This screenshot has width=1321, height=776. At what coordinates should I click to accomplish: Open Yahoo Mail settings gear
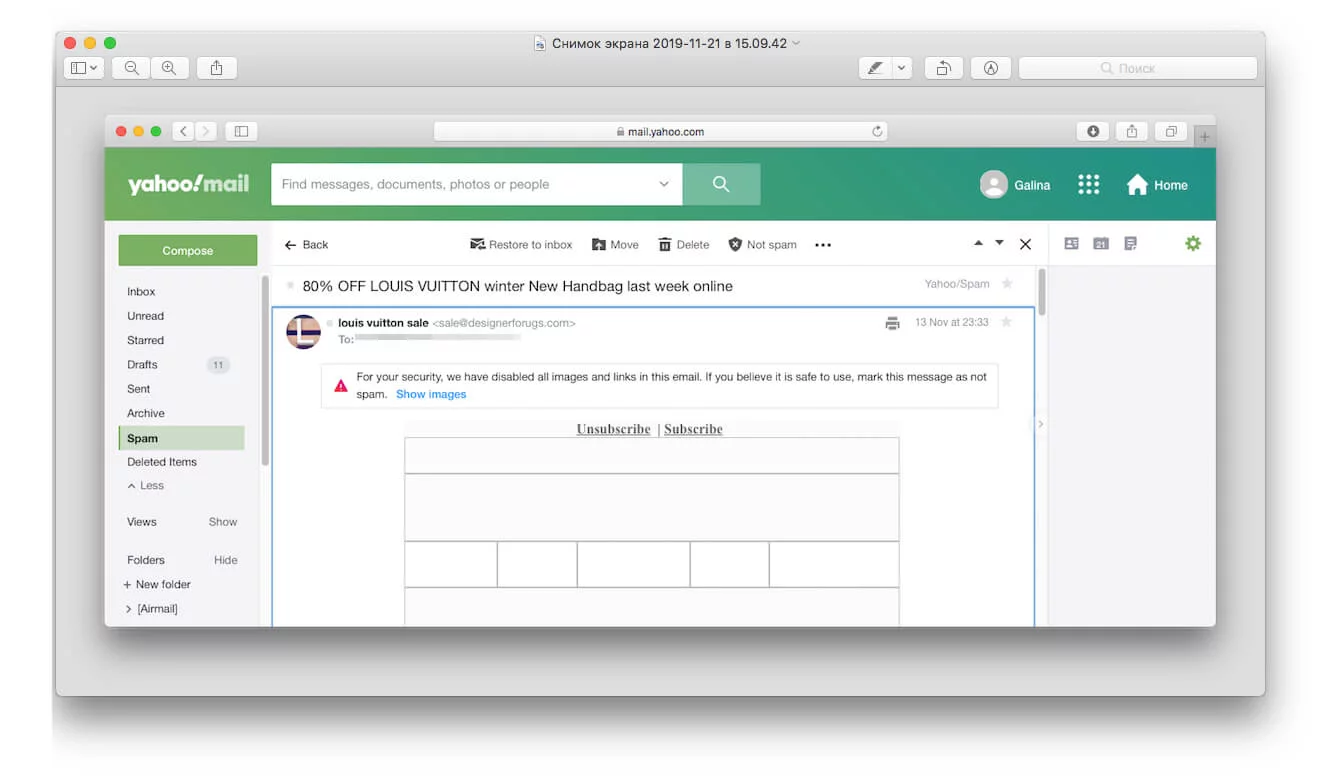coord(1193,243)
